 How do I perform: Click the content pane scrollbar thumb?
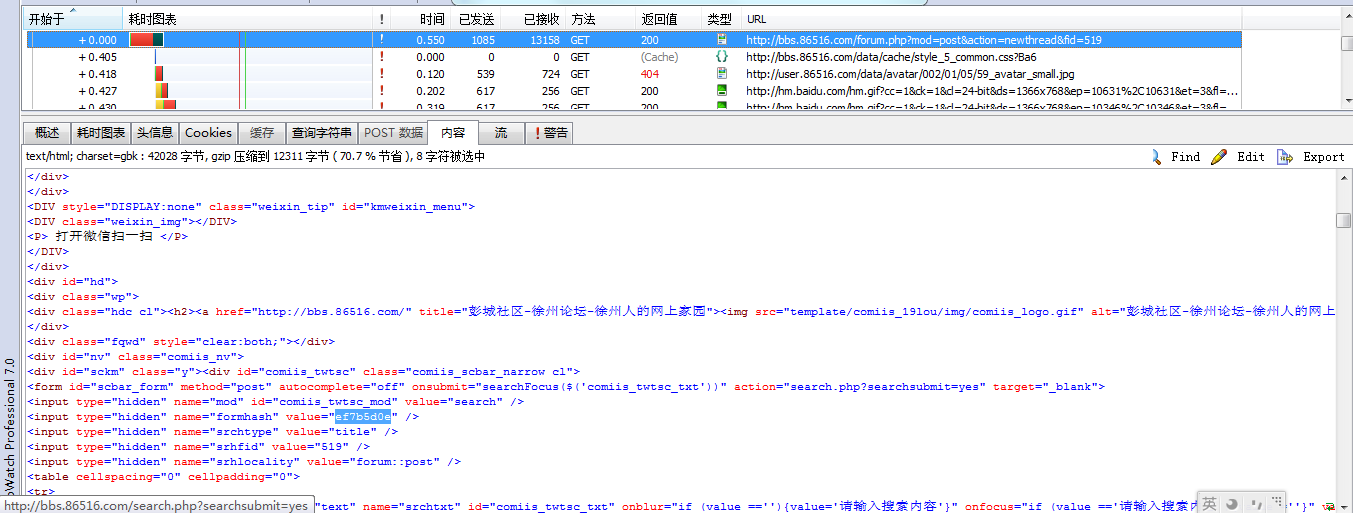pyautogui.click(x=1344, y=220)
